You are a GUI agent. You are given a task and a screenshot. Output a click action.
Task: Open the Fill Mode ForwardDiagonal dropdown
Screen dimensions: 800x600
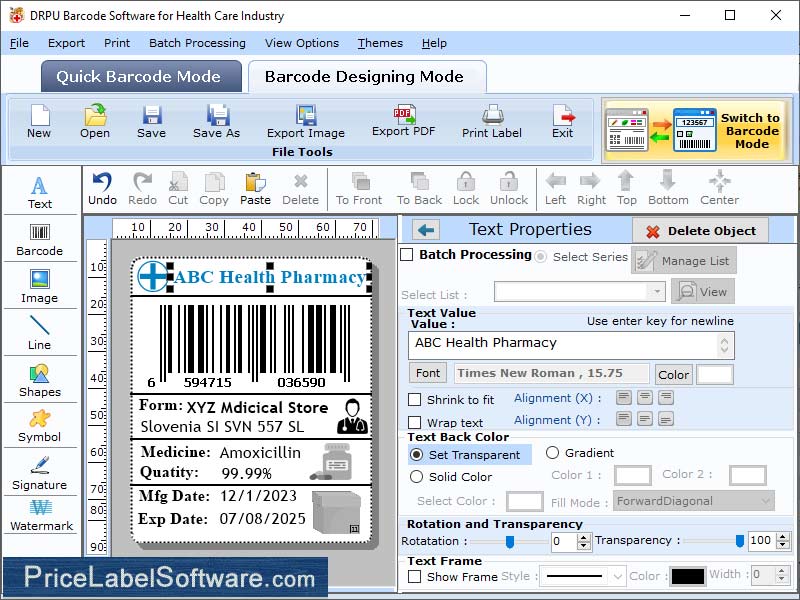coord(695,501)
